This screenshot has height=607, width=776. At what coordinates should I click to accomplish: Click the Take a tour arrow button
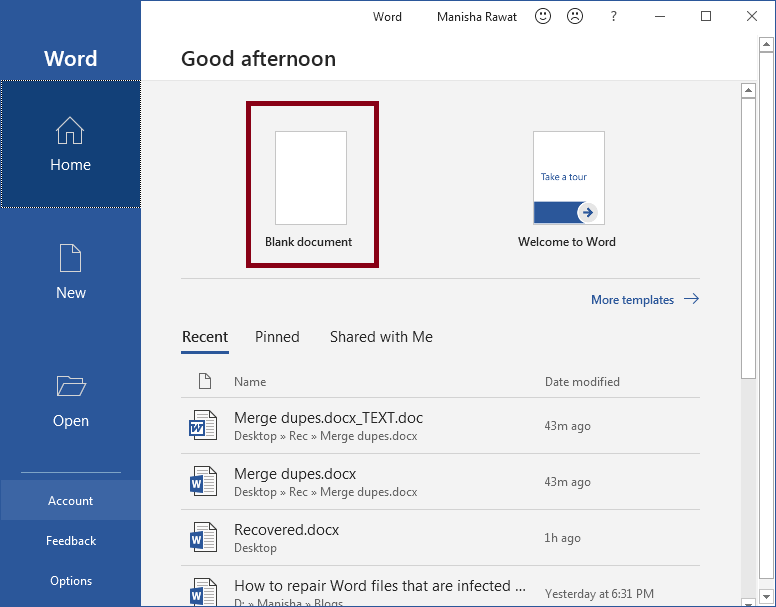tap(587, 213)
